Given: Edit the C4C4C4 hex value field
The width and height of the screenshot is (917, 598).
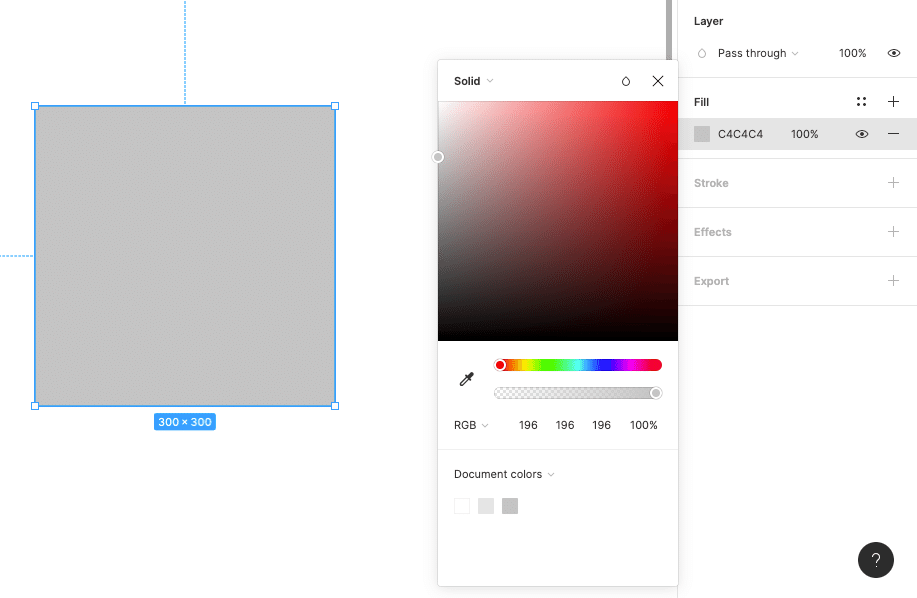Looking at the screenshot, I should pos(740,134).
